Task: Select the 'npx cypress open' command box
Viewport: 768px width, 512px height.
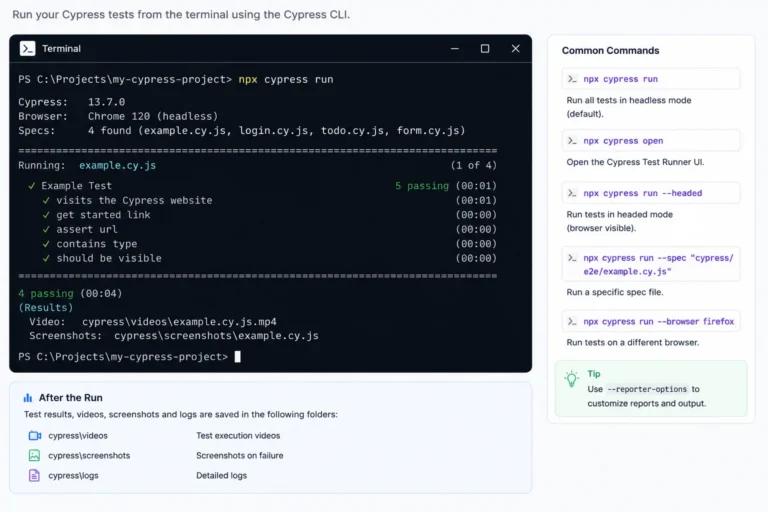Action: coord(651,141)
